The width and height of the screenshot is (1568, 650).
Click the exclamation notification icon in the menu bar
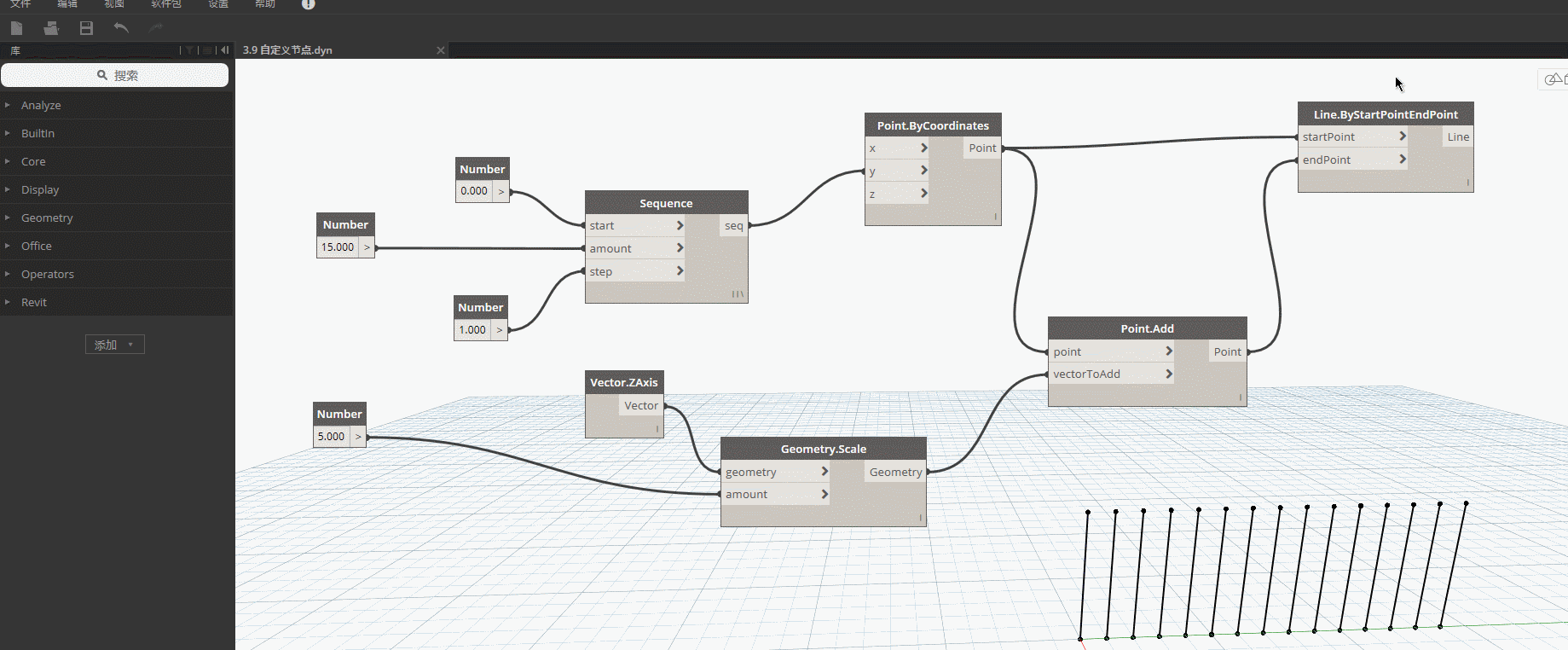click(x=309, y=4)
